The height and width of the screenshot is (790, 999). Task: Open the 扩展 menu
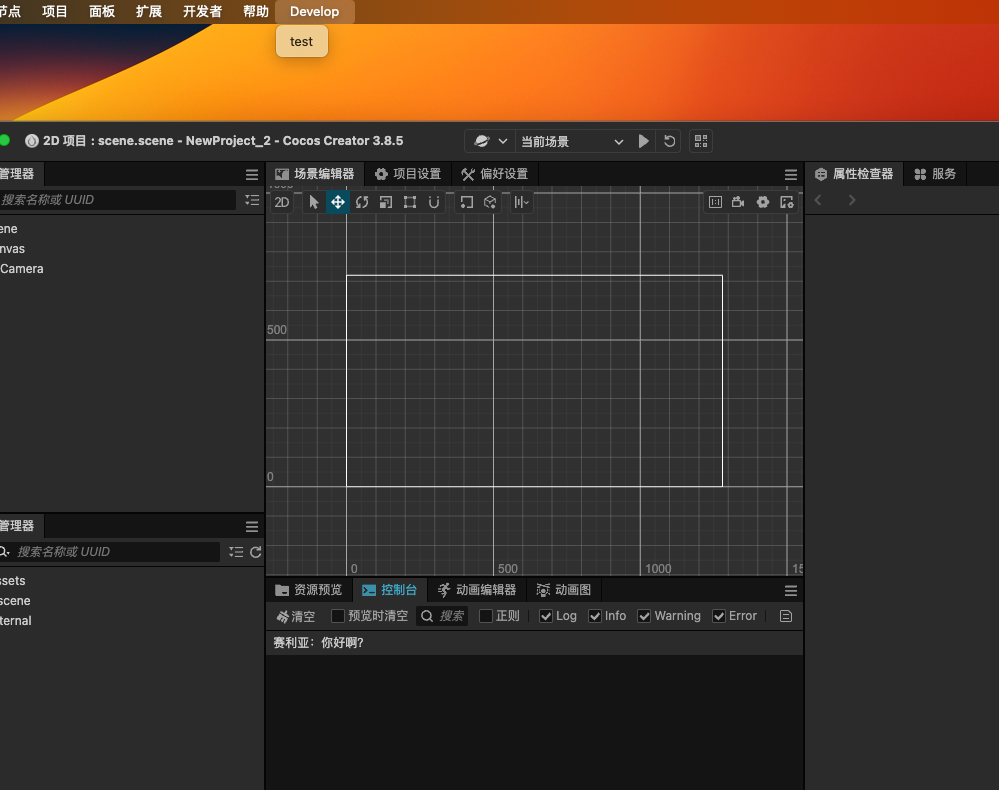pos(148,11)
